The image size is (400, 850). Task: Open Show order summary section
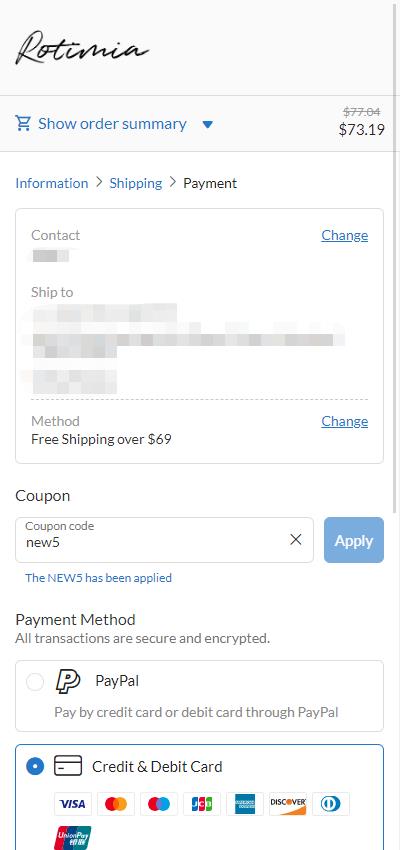112,124
